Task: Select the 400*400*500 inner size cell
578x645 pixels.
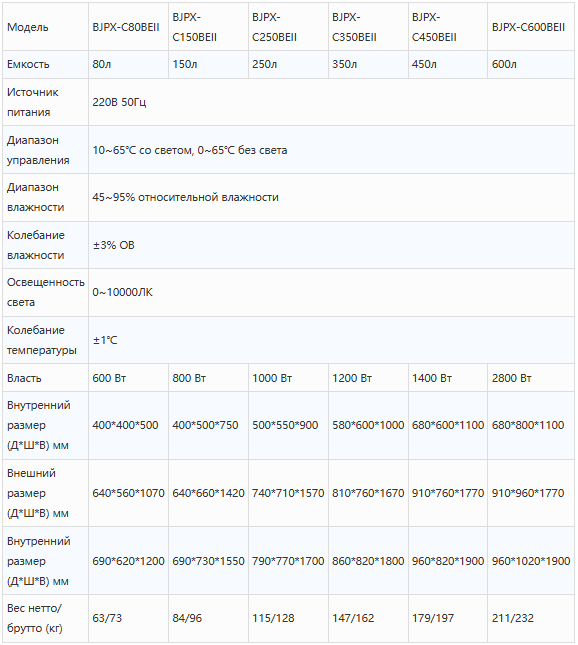Action: (128, 425)
